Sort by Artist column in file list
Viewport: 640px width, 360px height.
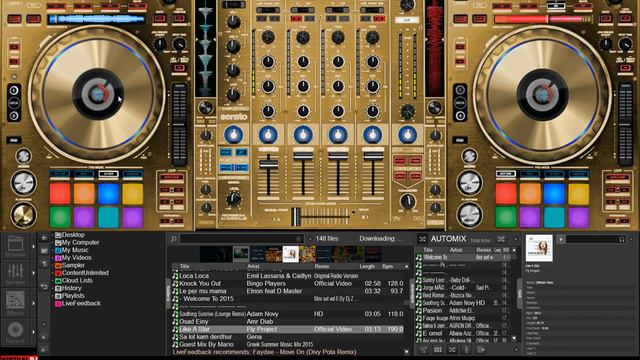pos(253,267)
